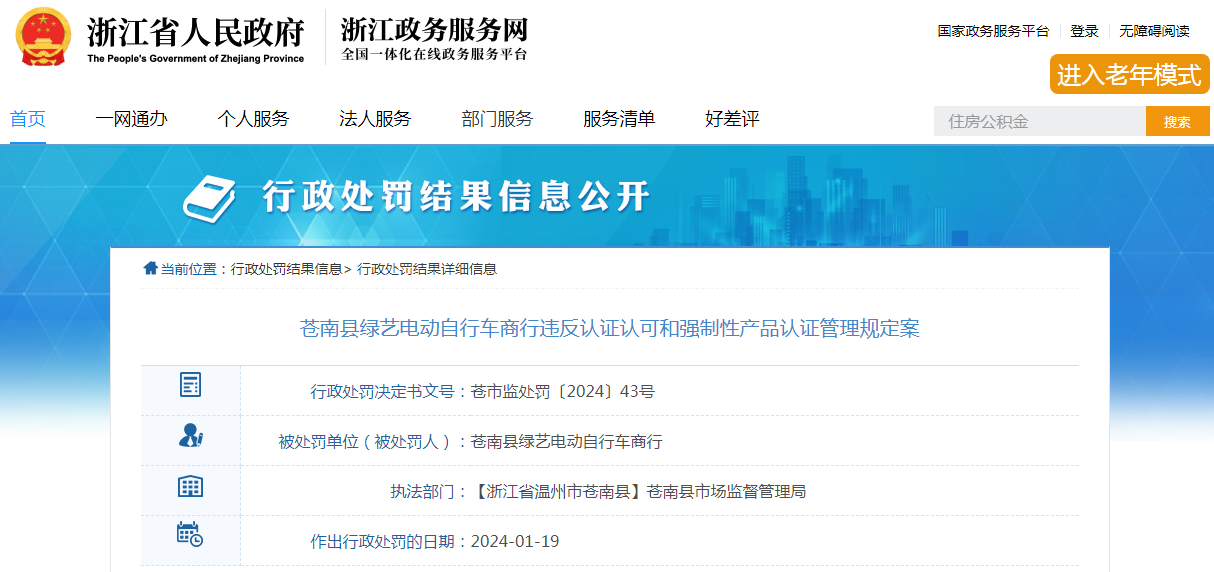Click the home icon beside 当前位置
Viewport: 1214px width, 572px height.
pos(150,268)
